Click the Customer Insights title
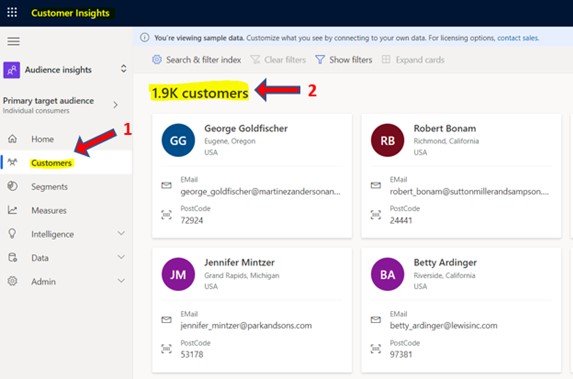Viewport: 573px width, 379px height. 70,13
